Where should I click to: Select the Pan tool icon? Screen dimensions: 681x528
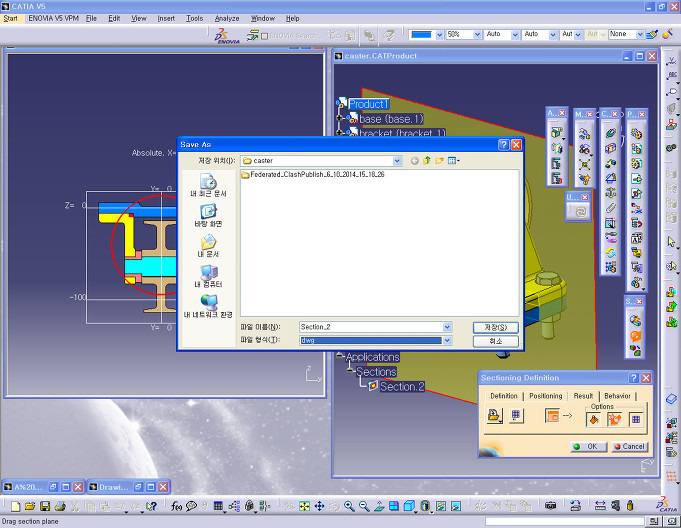click(319, 506)
